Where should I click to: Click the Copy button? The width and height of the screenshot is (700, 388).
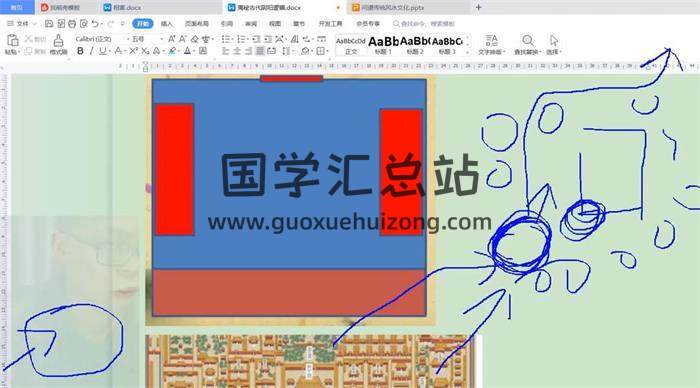[35, 51]
